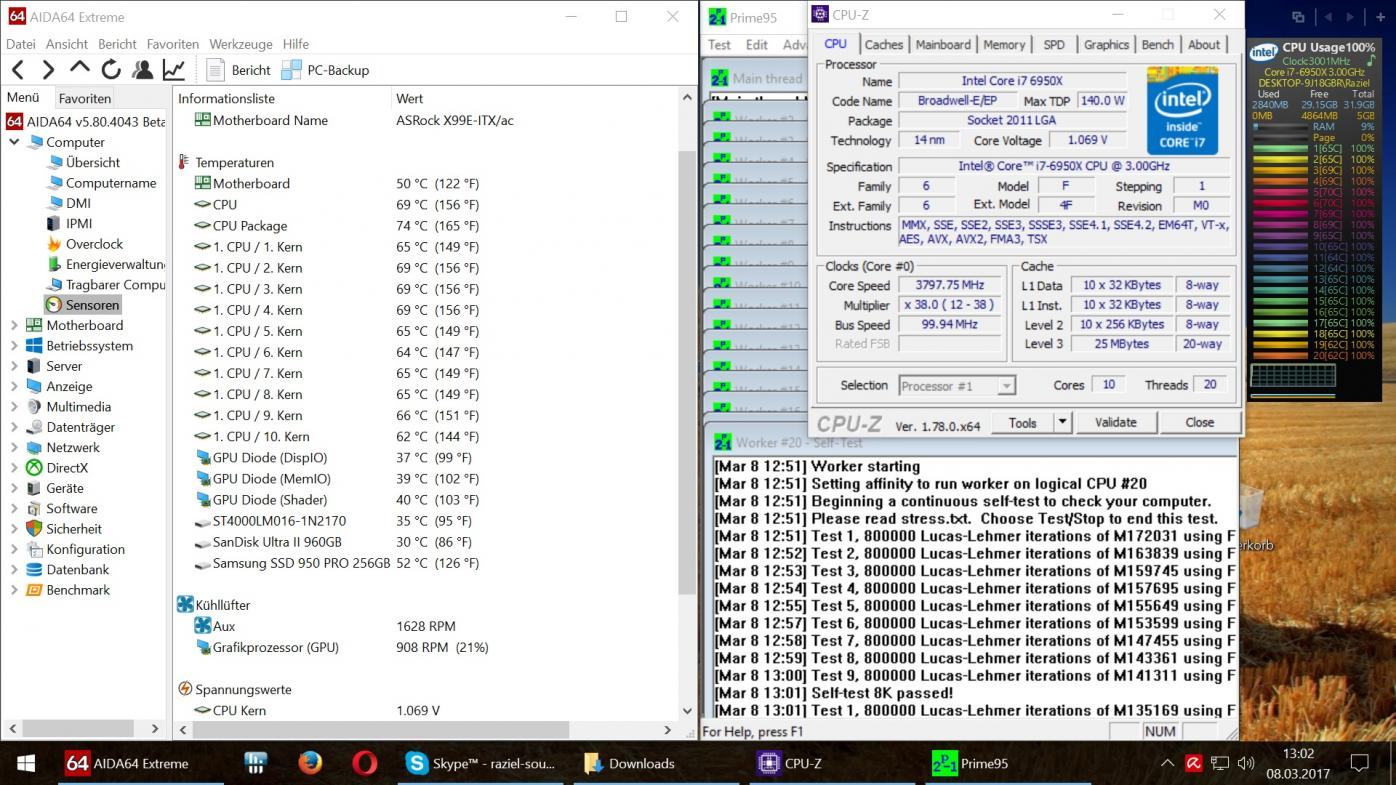1396x785 pixels.
Task: Open Tools dropdown arrow in CPU-Z
Action: coord(1063,423)
